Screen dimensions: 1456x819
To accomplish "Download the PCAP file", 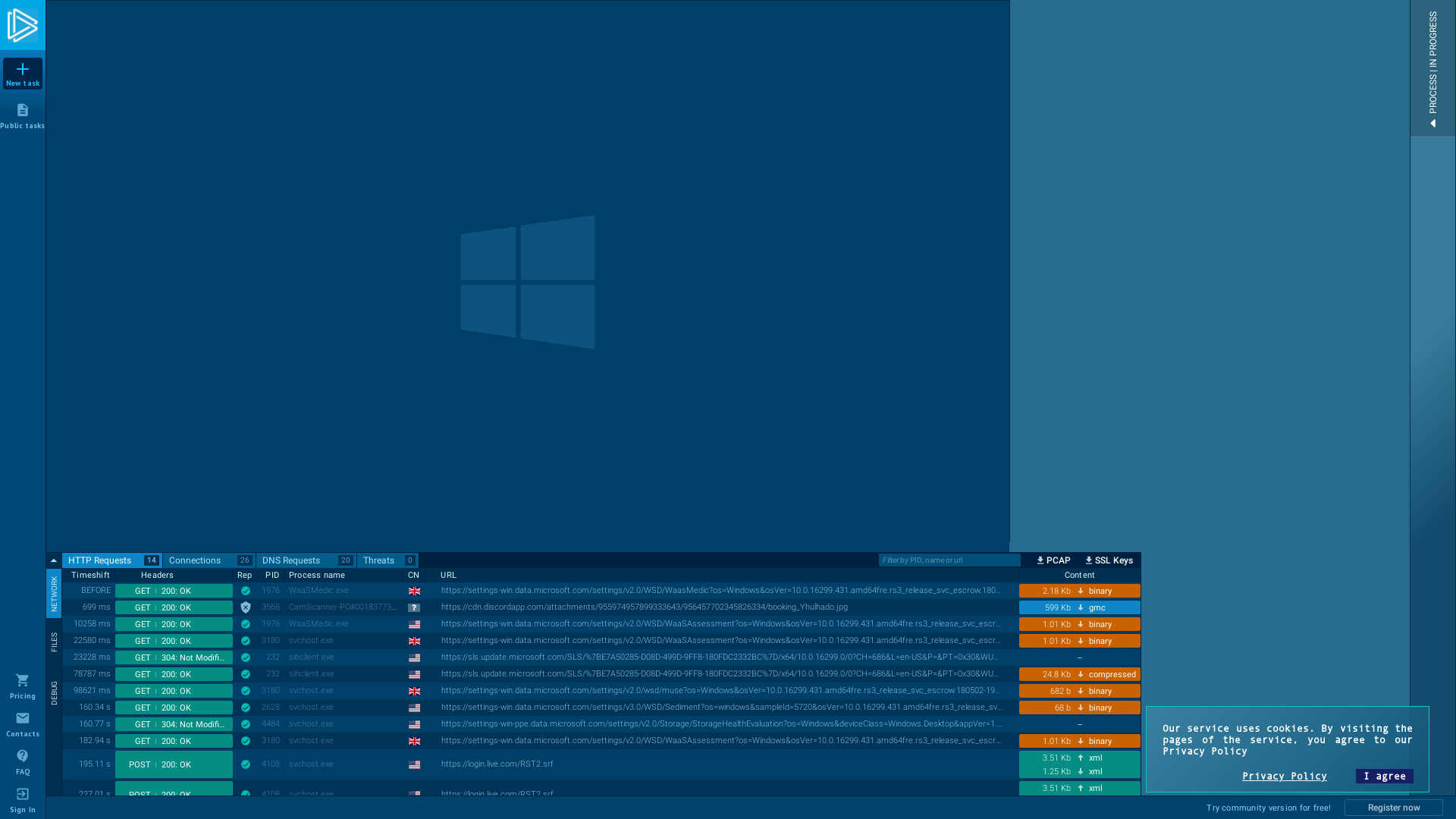I will [x=1053, y=560].
